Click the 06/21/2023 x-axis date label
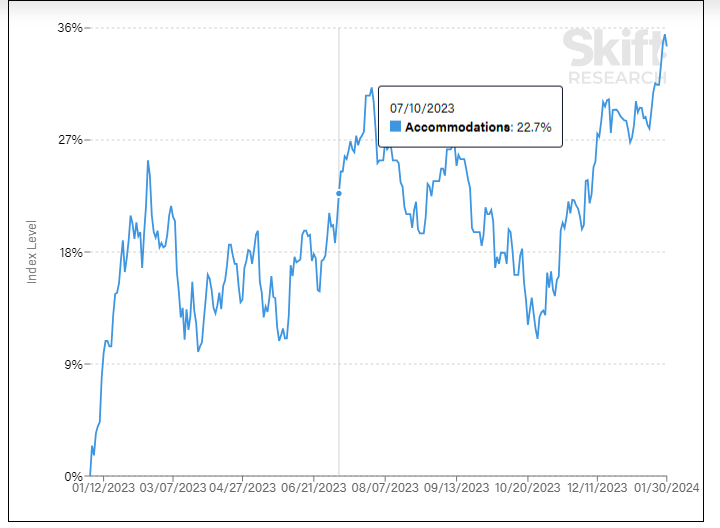The width and height of the screenshot is (720, 528). [x=314, y=489]
